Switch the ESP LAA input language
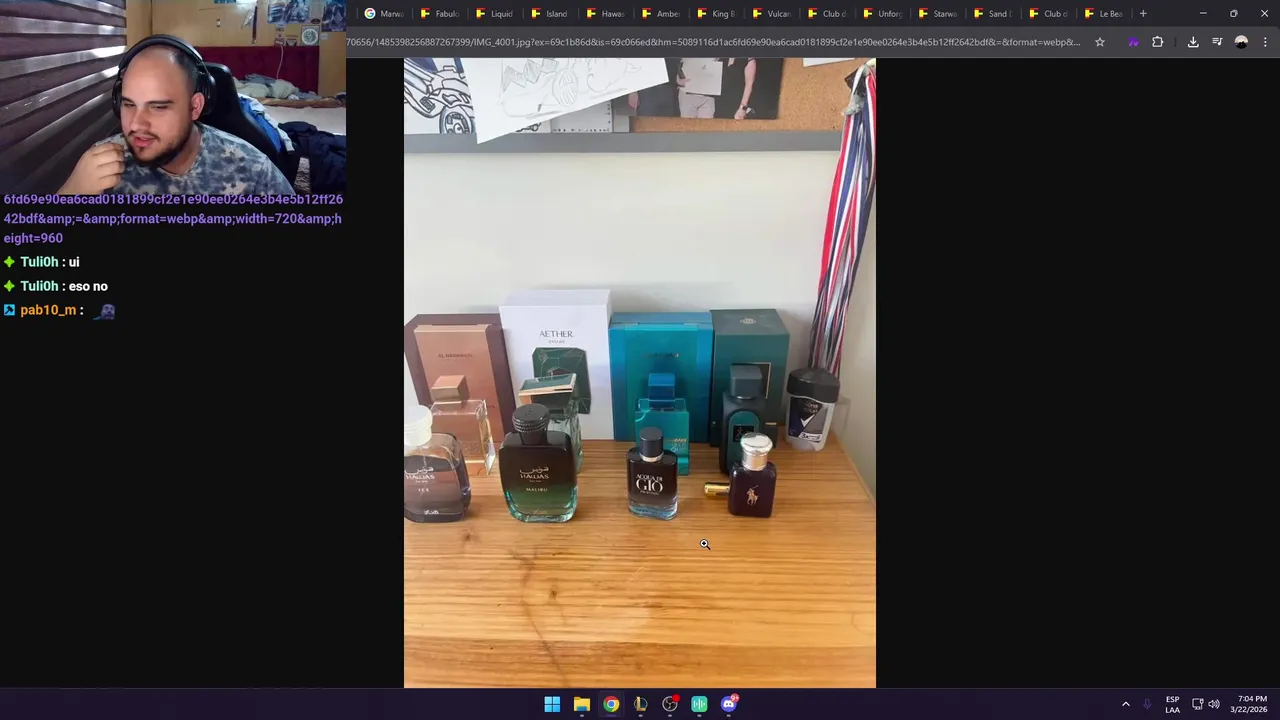The width and height of the screenshot is (1280, 720). (x=1172, y=704)
